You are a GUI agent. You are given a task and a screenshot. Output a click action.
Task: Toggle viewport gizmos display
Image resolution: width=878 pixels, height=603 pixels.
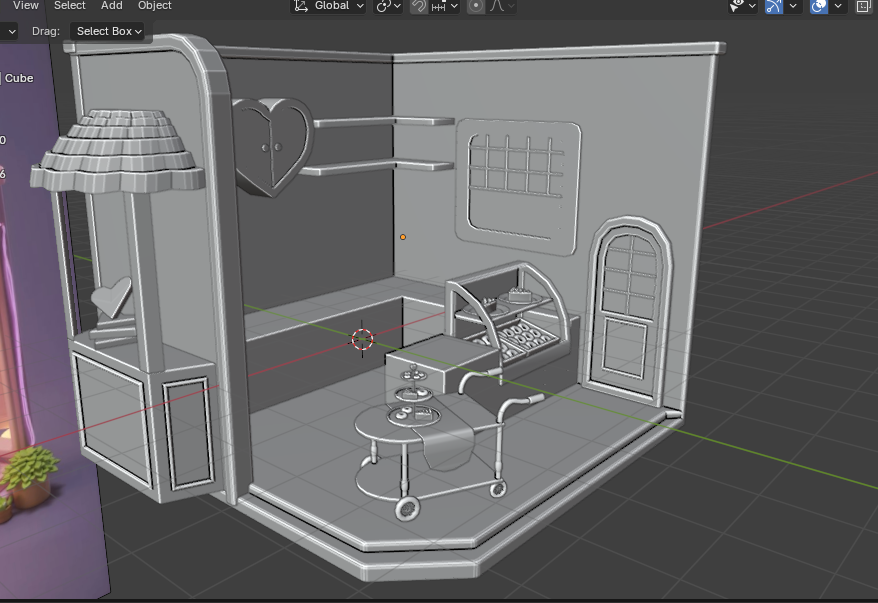774,6
